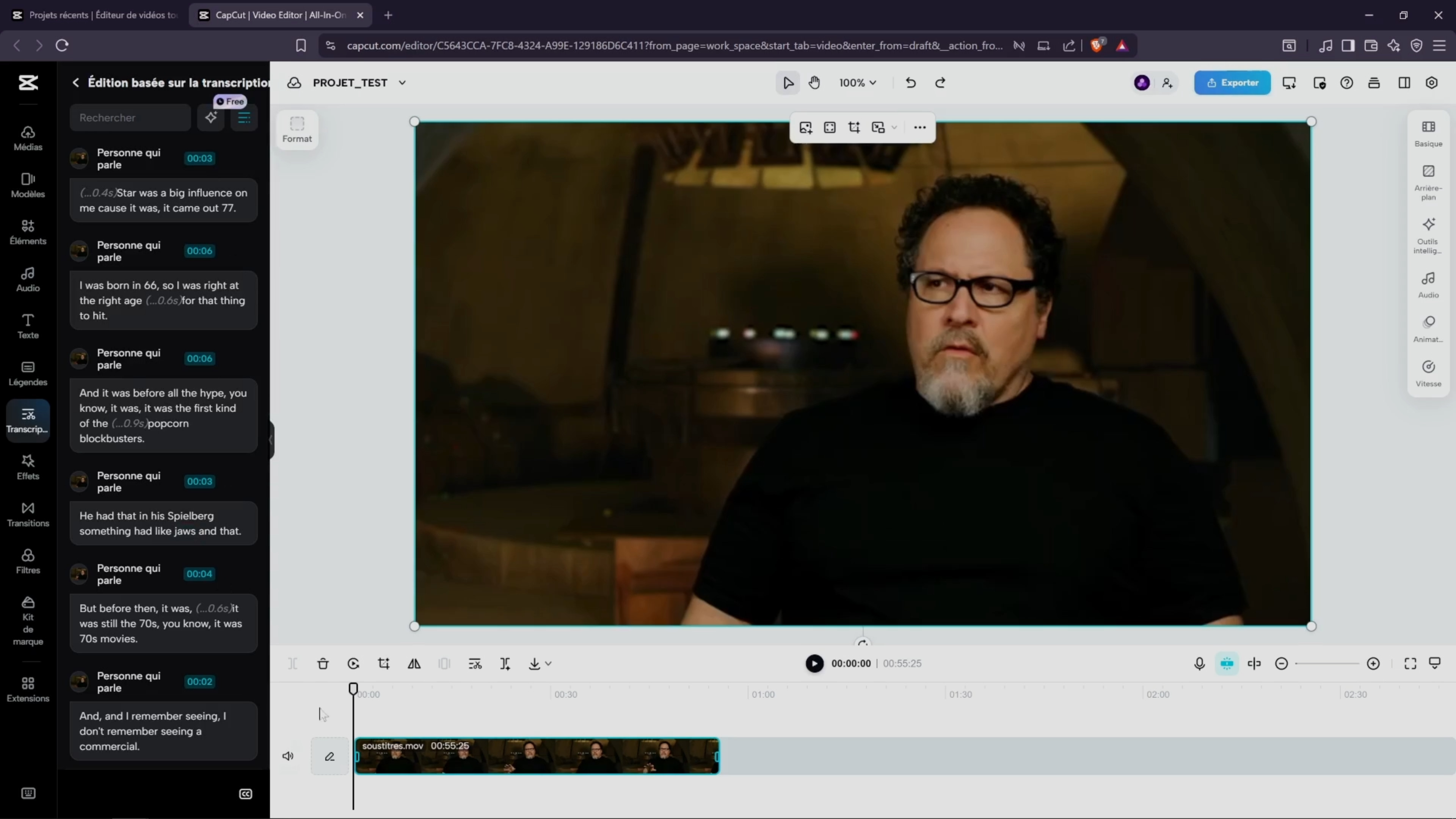This screenshot has height=819, width=1456.
Task: Open the 100% zoom level dropdown
Action: pyautogui.click(x=857, y=83)
